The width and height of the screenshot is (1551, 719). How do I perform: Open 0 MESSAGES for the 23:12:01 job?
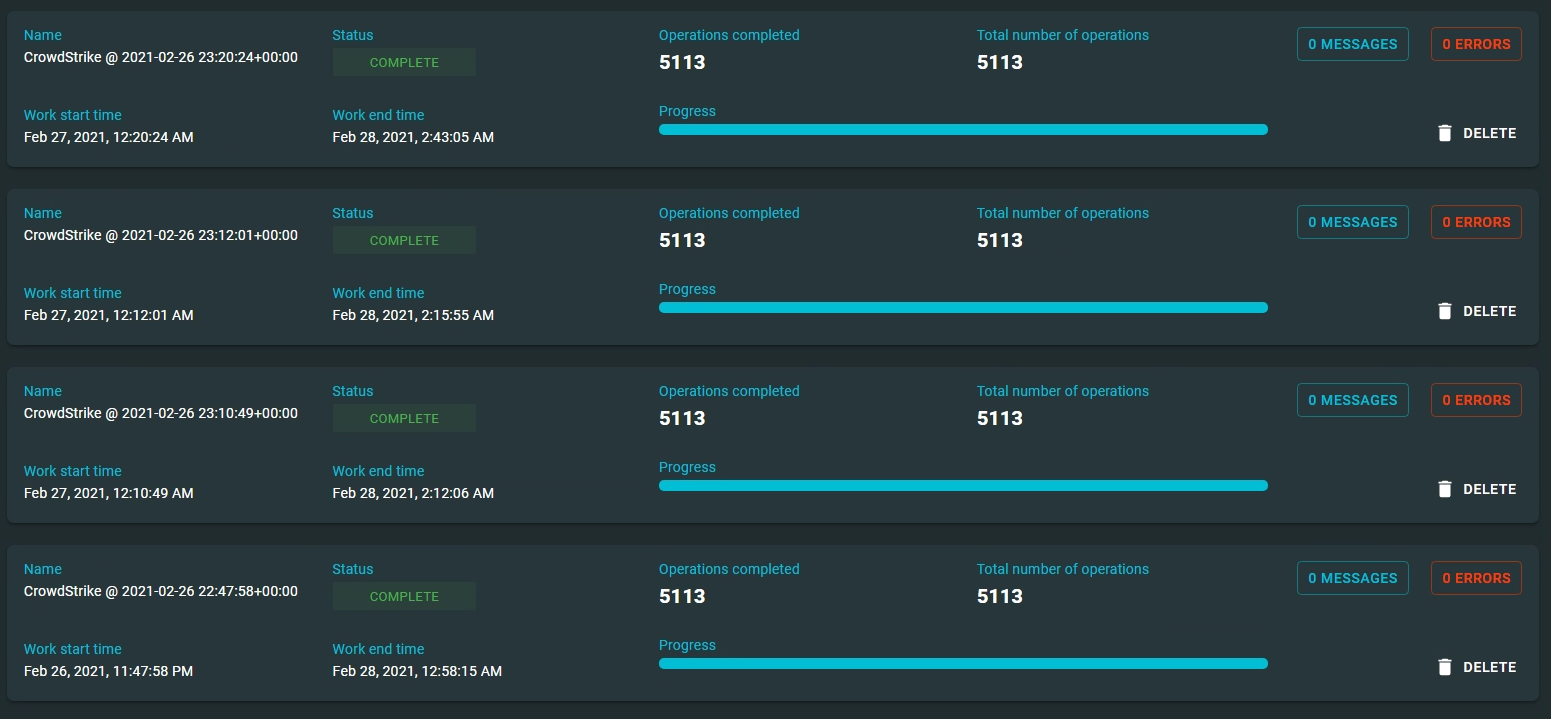click(1352, 221)
